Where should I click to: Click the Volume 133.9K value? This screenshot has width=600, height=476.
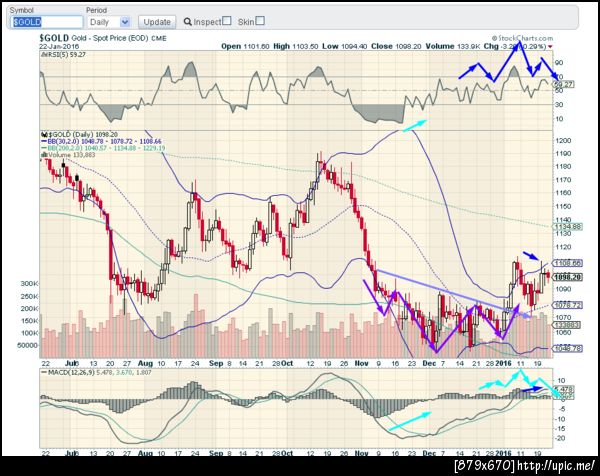tap(452, 46)
